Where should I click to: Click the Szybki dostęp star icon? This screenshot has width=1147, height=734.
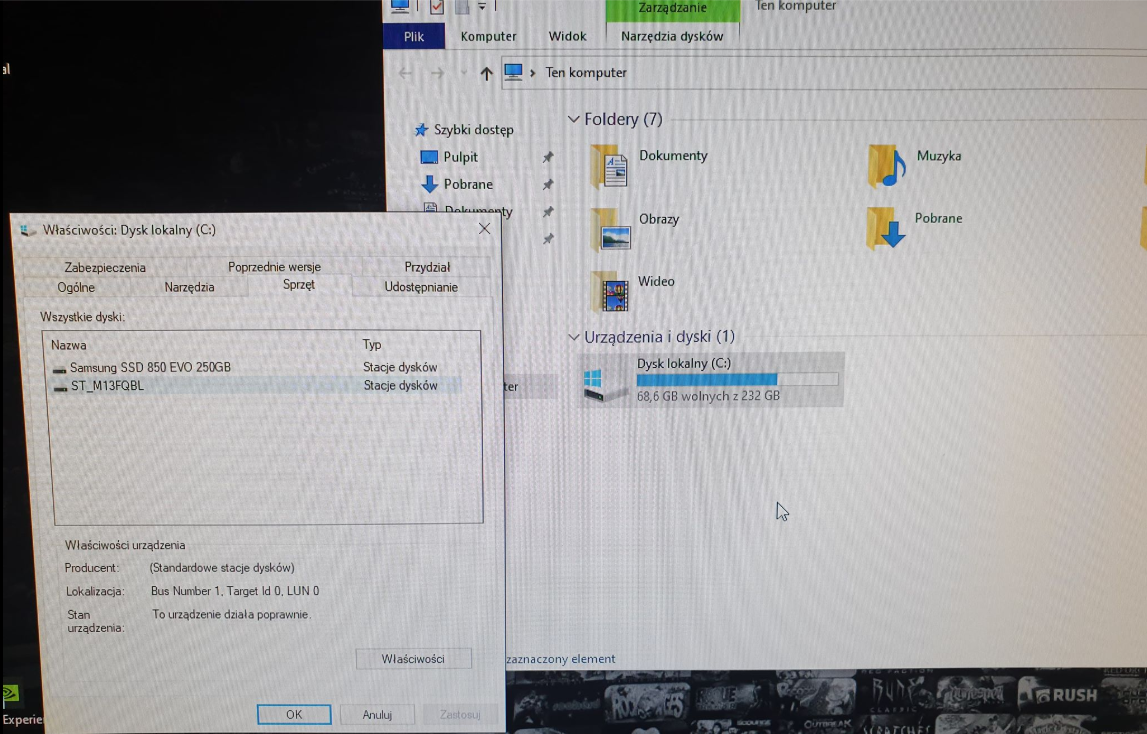[421, 130]
